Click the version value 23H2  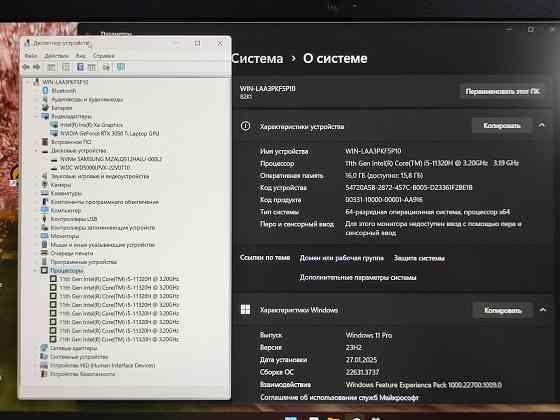click(354, 348)
